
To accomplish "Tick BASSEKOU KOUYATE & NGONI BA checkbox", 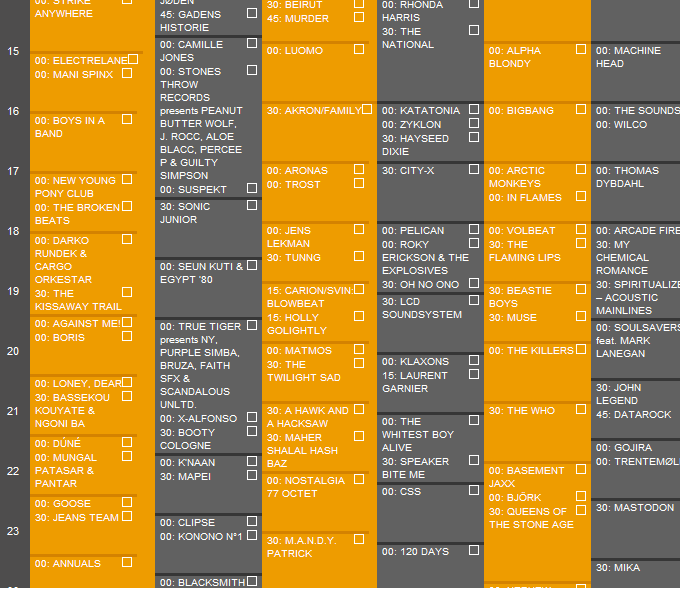I will click(x=127, y=396).
